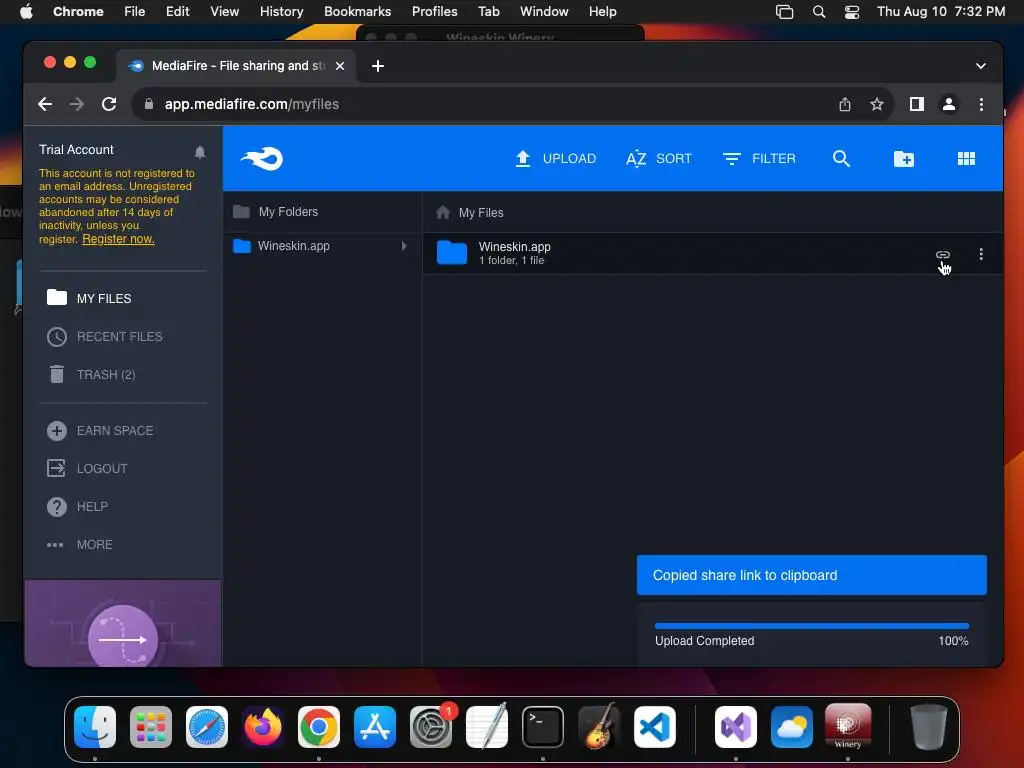This screenshot has width=1024, height=768.
Task: Click the My Files breadcrumb text
Action: pos(481,213)
